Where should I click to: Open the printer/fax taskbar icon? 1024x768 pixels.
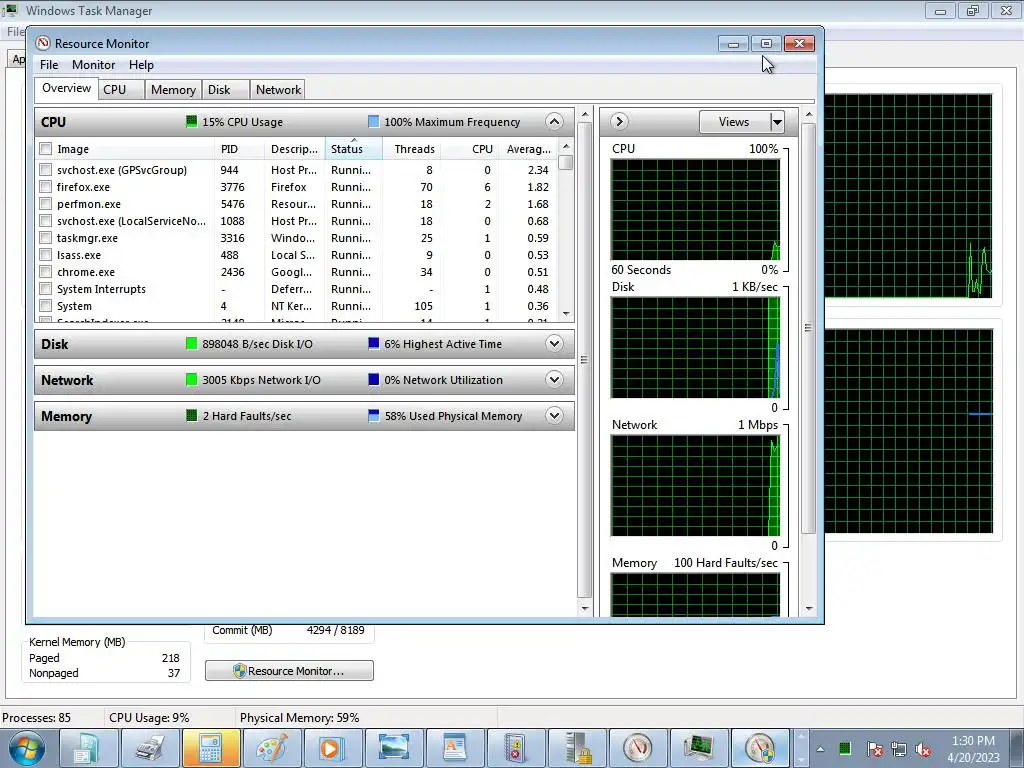tap(150, 748)
